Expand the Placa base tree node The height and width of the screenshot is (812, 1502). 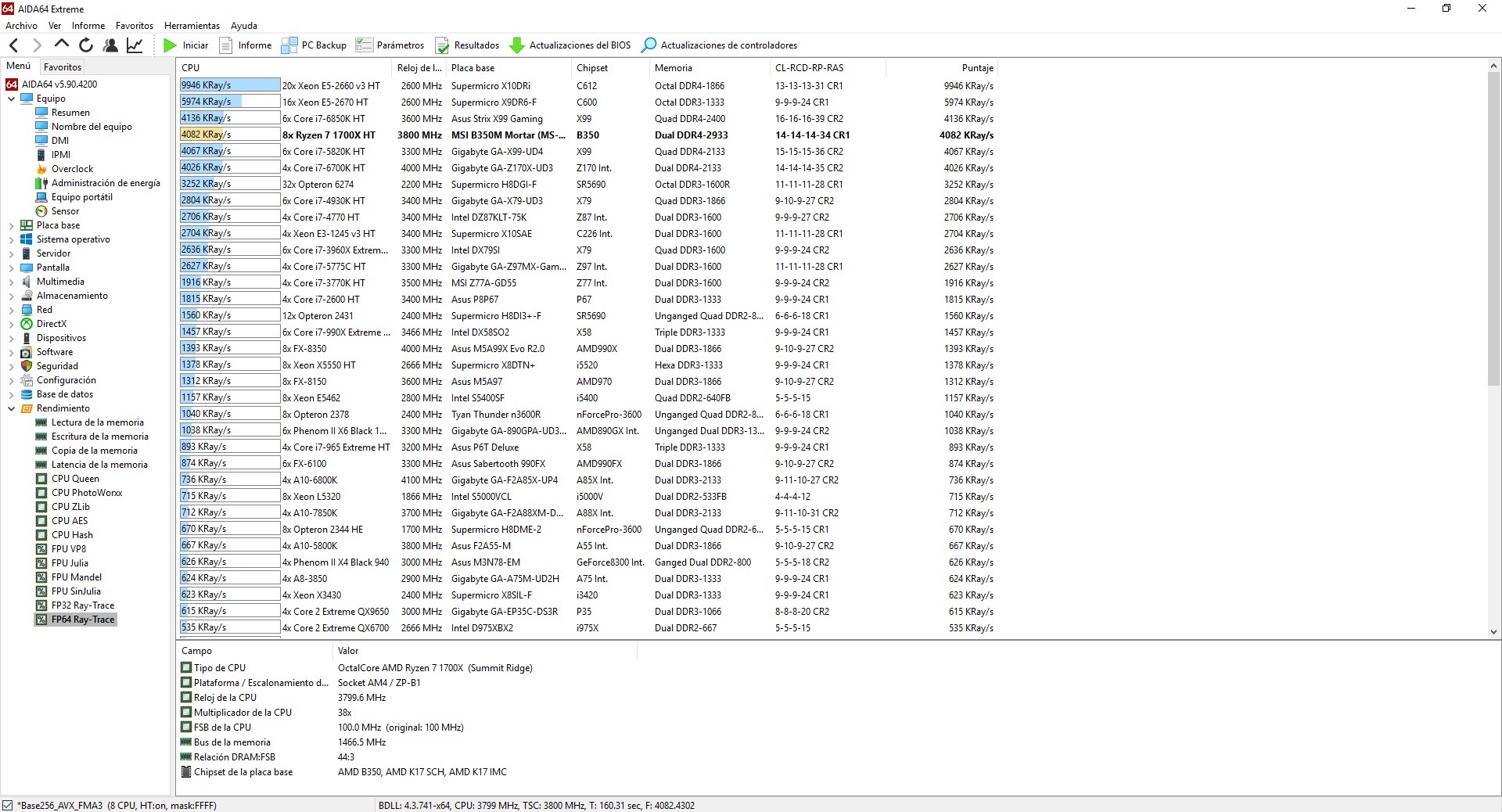11,225
